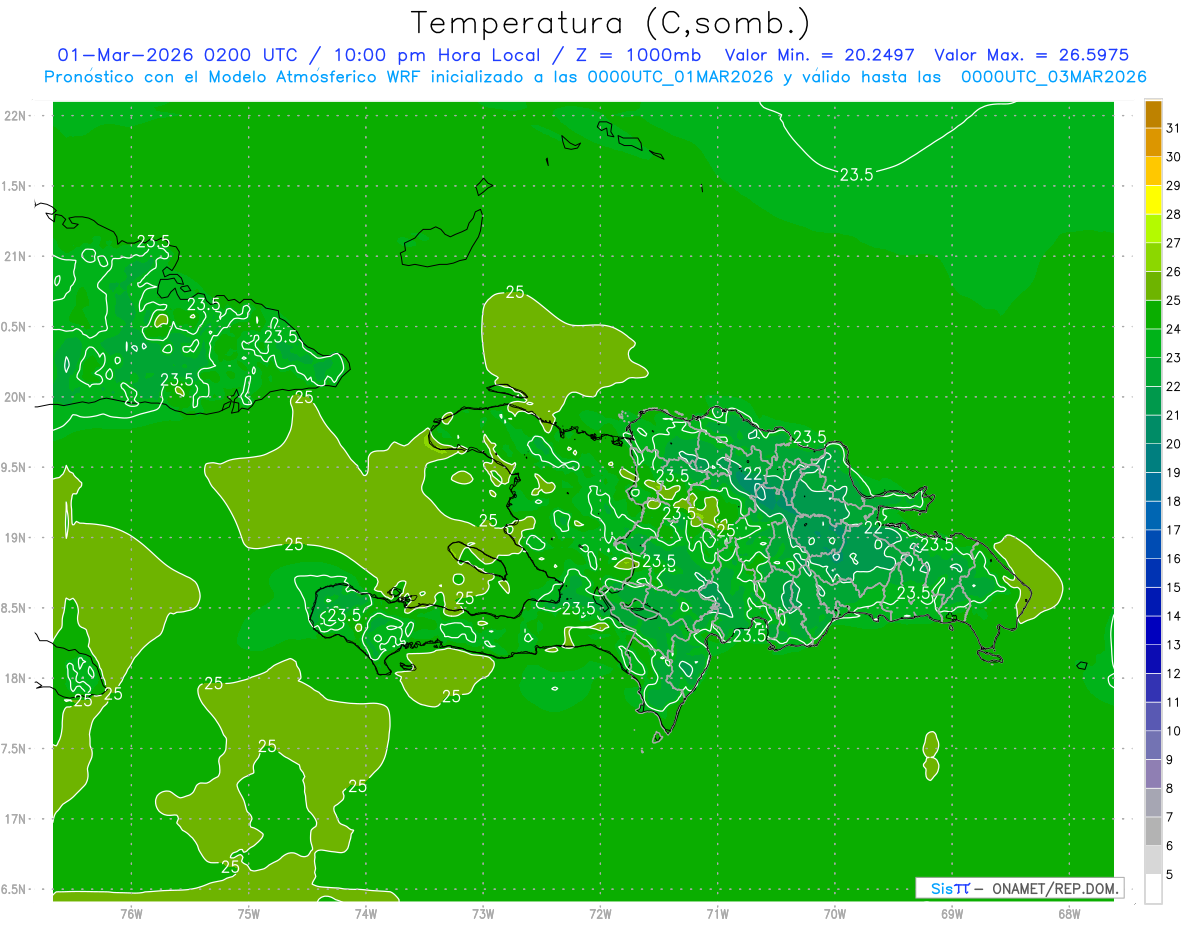The width and height of the screenshot is (1200, 927).
Task: Click the '31' color scale label
Action: tap(1174, 128)
